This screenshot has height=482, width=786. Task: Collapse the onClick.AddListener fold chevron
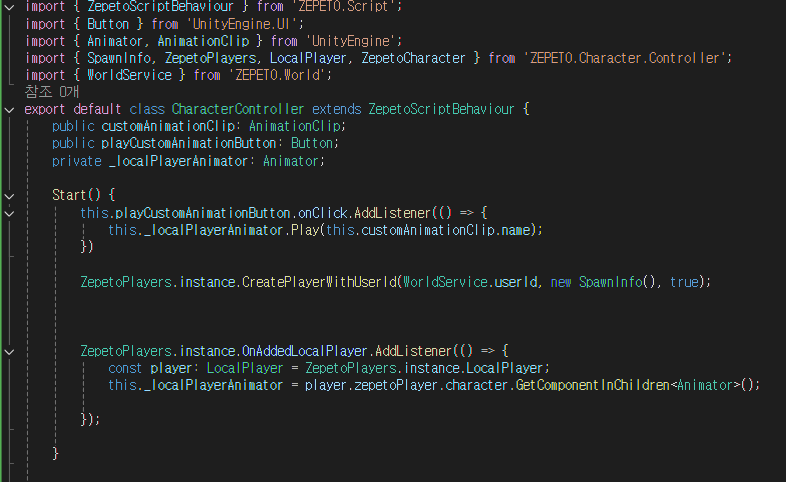(x=9, y=213)
